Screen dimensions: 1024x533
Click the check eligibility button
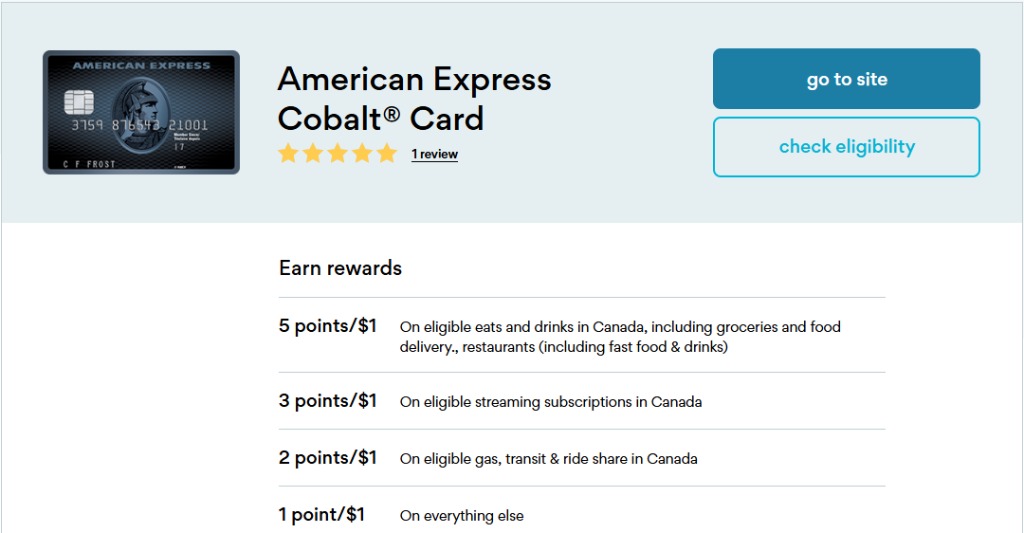(x=846, y=147)
